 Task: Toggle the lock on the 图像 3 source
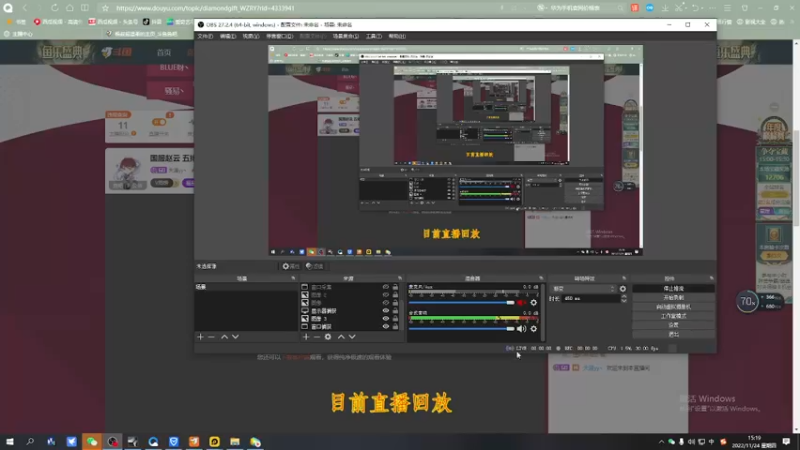[x=395, y=318]
